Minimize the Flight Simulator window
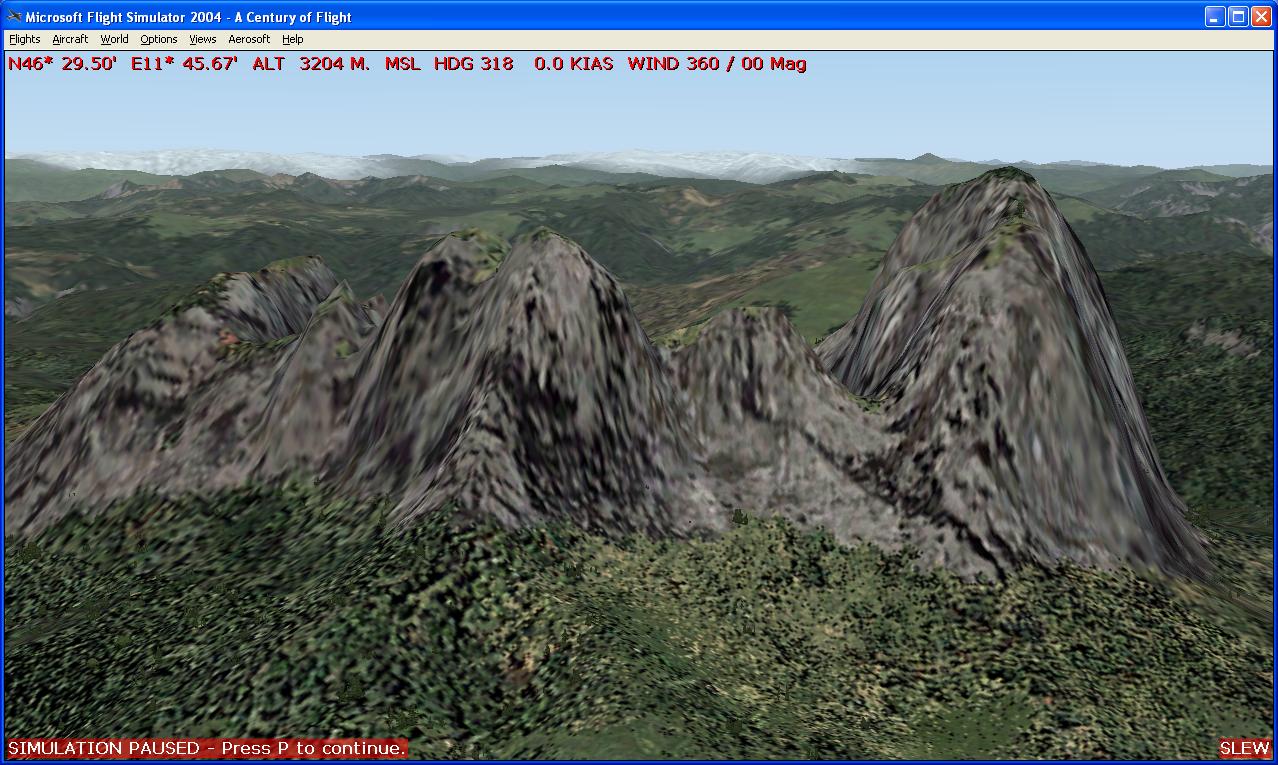The width and height of the screenshot is (1278, 765). click(1214, 16)
